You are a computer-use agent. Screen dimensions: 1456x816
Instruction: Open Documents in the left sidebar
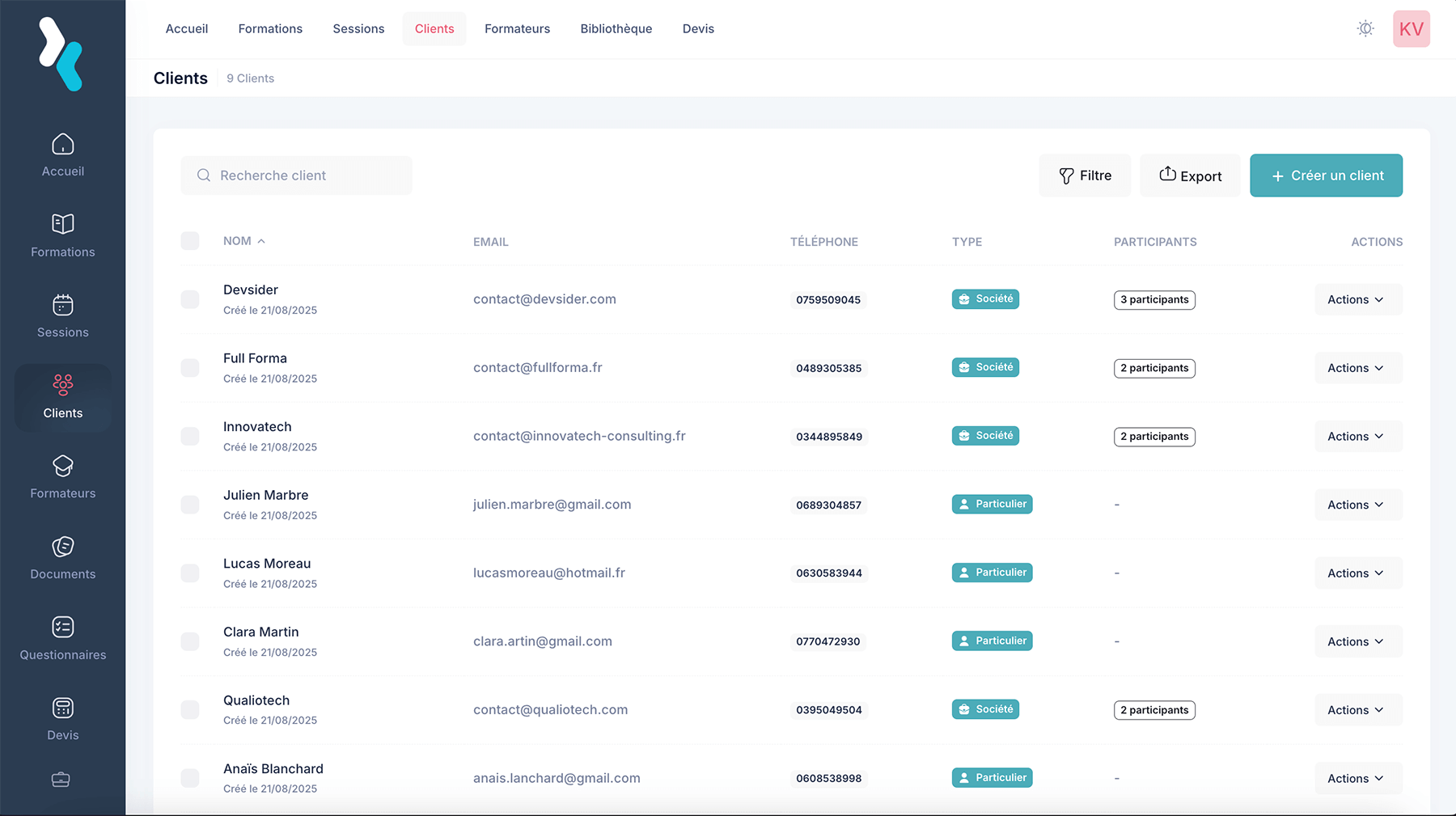pos(62,558)
